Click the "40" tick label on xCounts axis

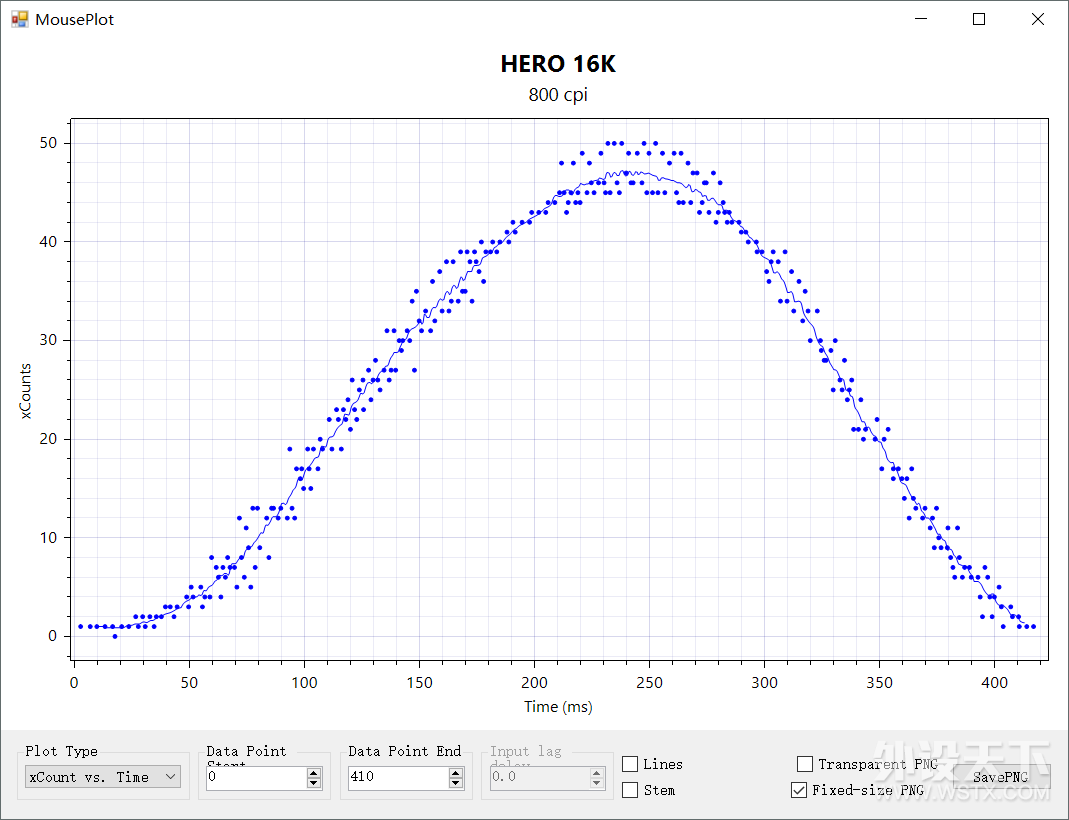48,242
